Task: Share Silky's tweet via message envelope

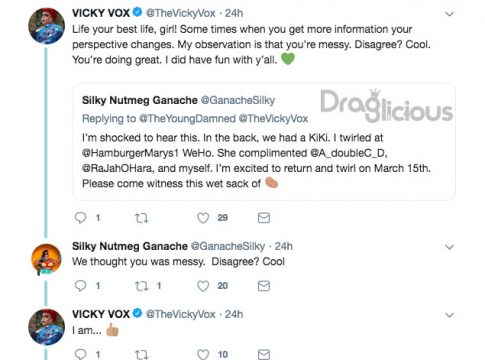Action: pos(264,286)
